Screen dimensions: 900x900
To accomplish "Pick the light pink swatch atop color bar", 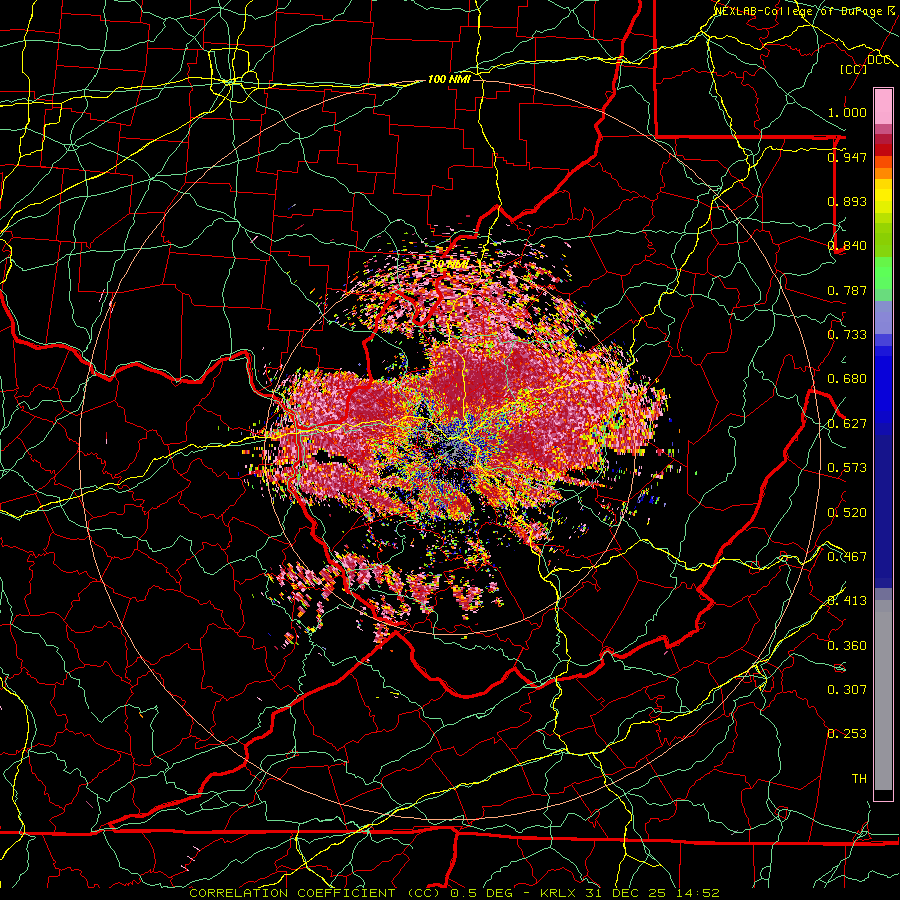I will [x=883, y=106].
